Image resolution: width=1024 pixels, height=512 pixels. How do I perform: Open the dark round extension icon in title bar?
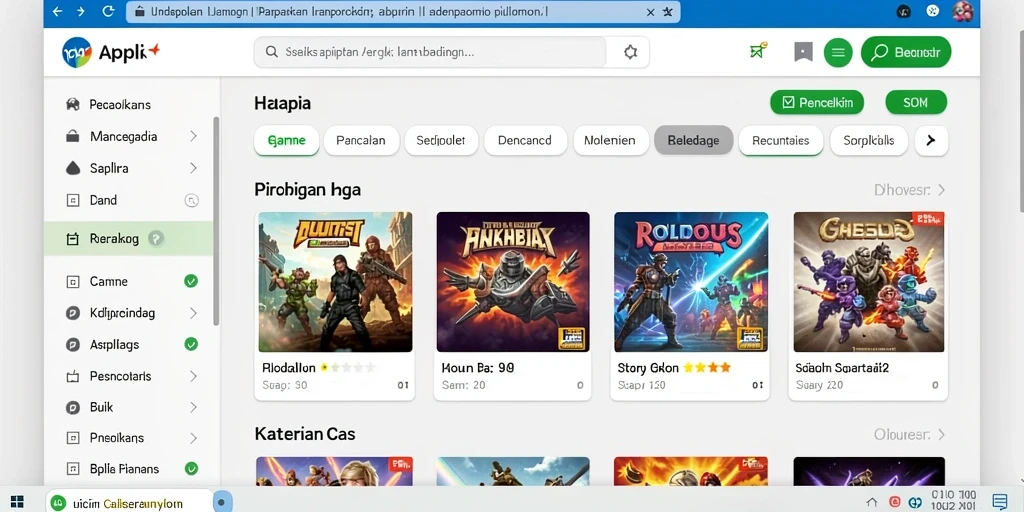904,11
